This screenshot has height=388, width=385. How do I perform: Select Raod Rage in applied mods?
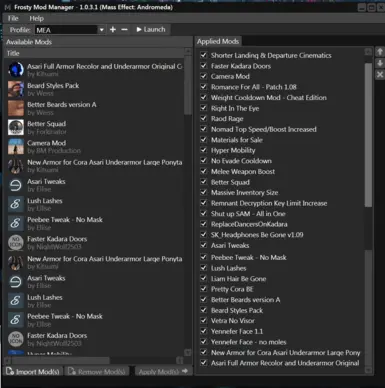[x=227, y=119]
